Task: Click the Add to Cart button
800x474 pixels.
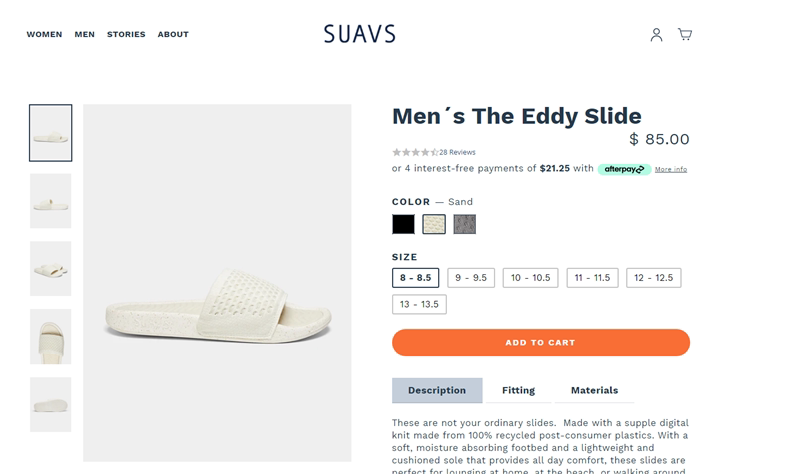Action: (540, 343)
